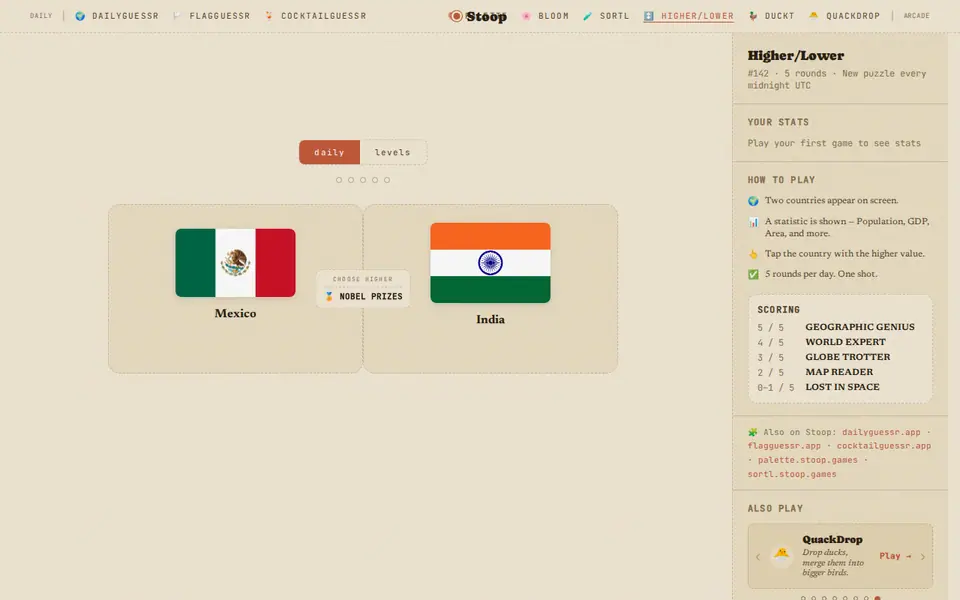Screen dimensions: 960x600
Task: Choose Mexico flag as higher
Action: [x=235, y=263]
